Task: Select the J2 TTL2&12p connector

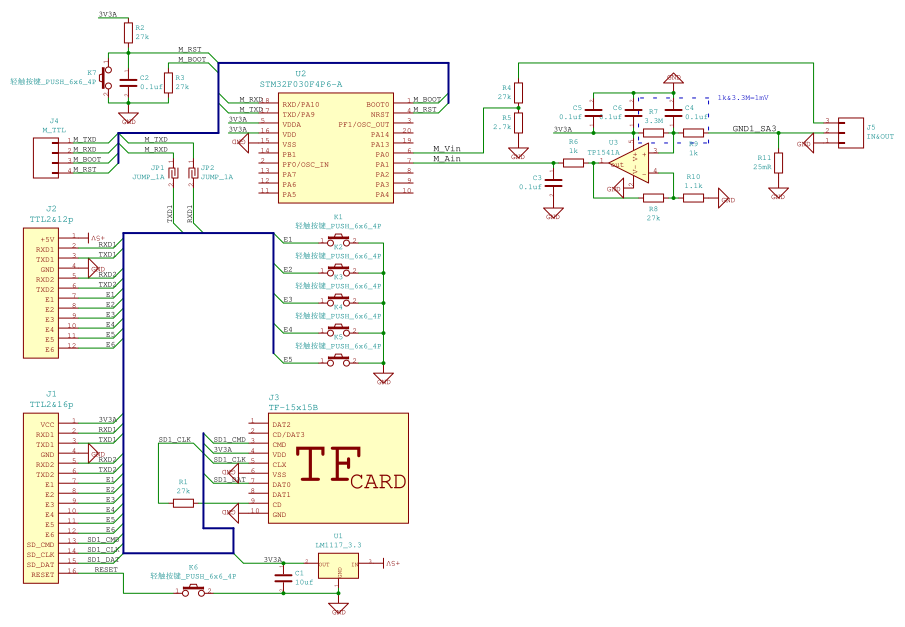Action: 45,292
